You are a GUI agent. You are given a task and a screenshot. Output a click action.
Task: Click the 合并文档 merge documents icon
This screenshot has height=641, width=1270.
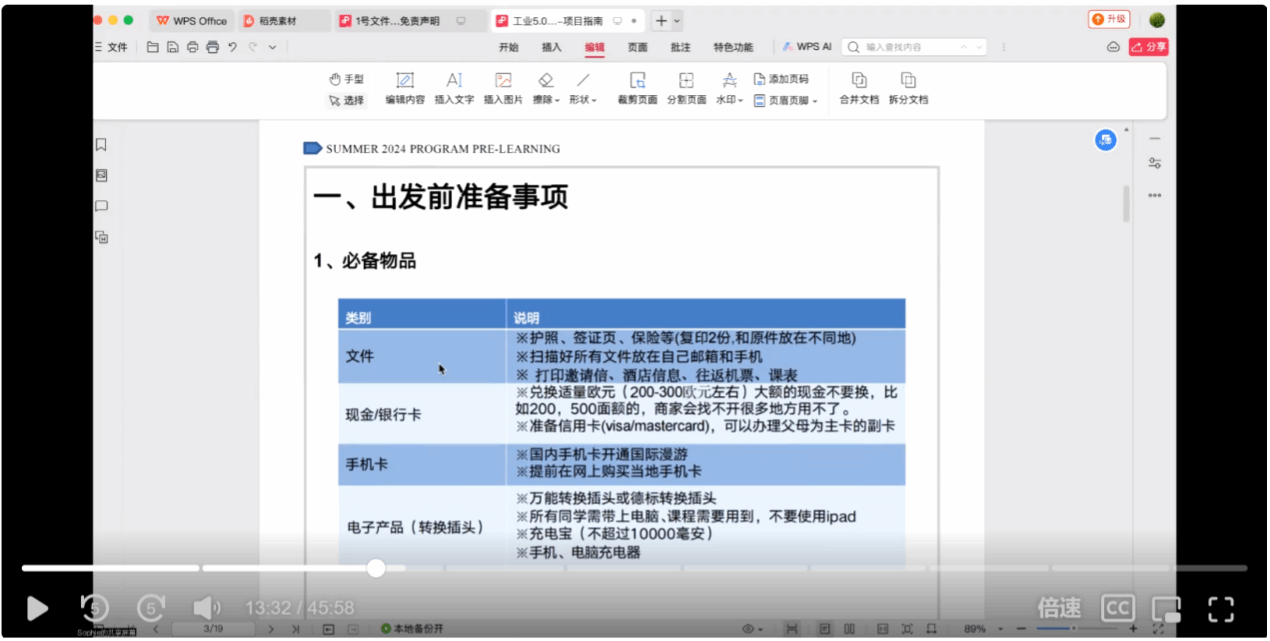click(858, 88)
